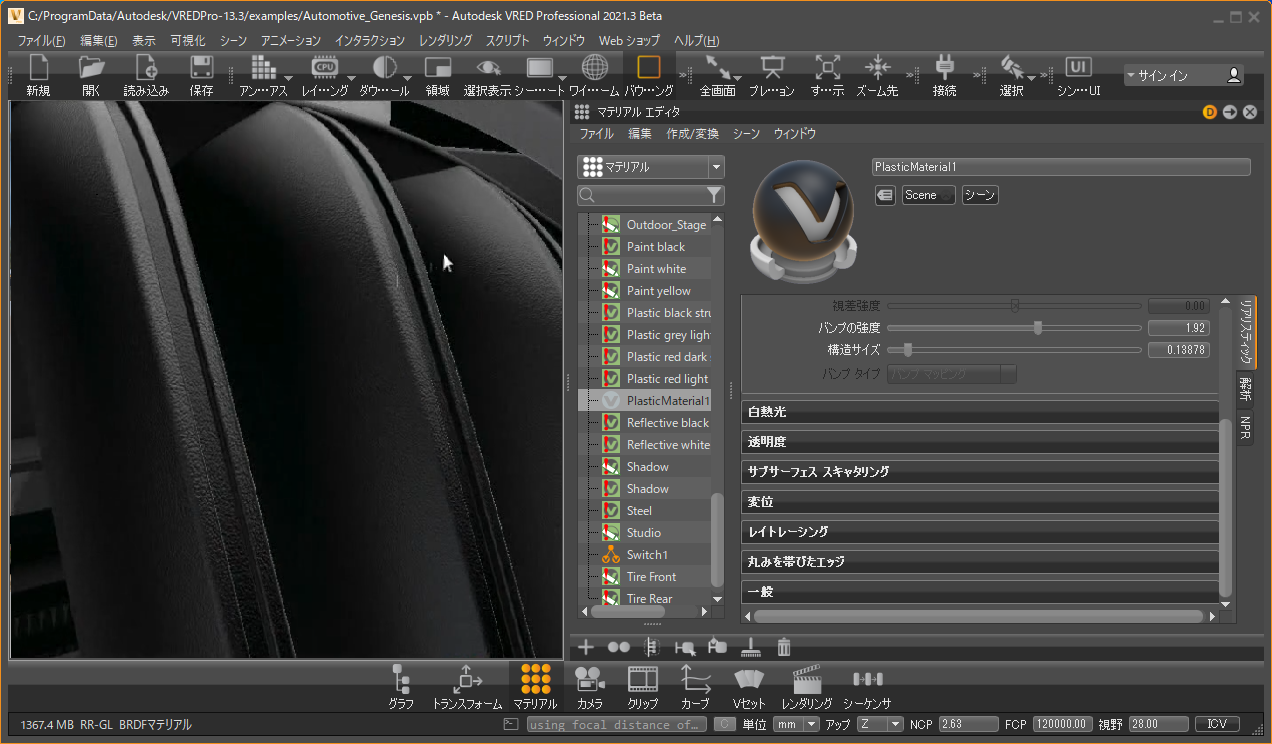Click the Presentation (プレ…ション) icon
Viewport: 1272px width, 744px height.
(771, 68)
